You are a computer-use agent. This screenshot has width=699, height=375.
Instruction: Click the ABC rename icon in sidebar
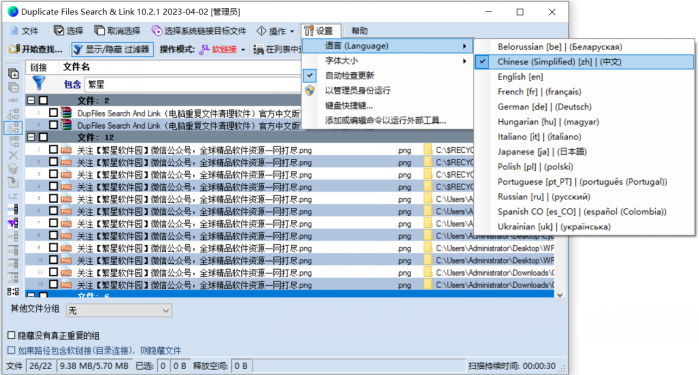point(13,100)
